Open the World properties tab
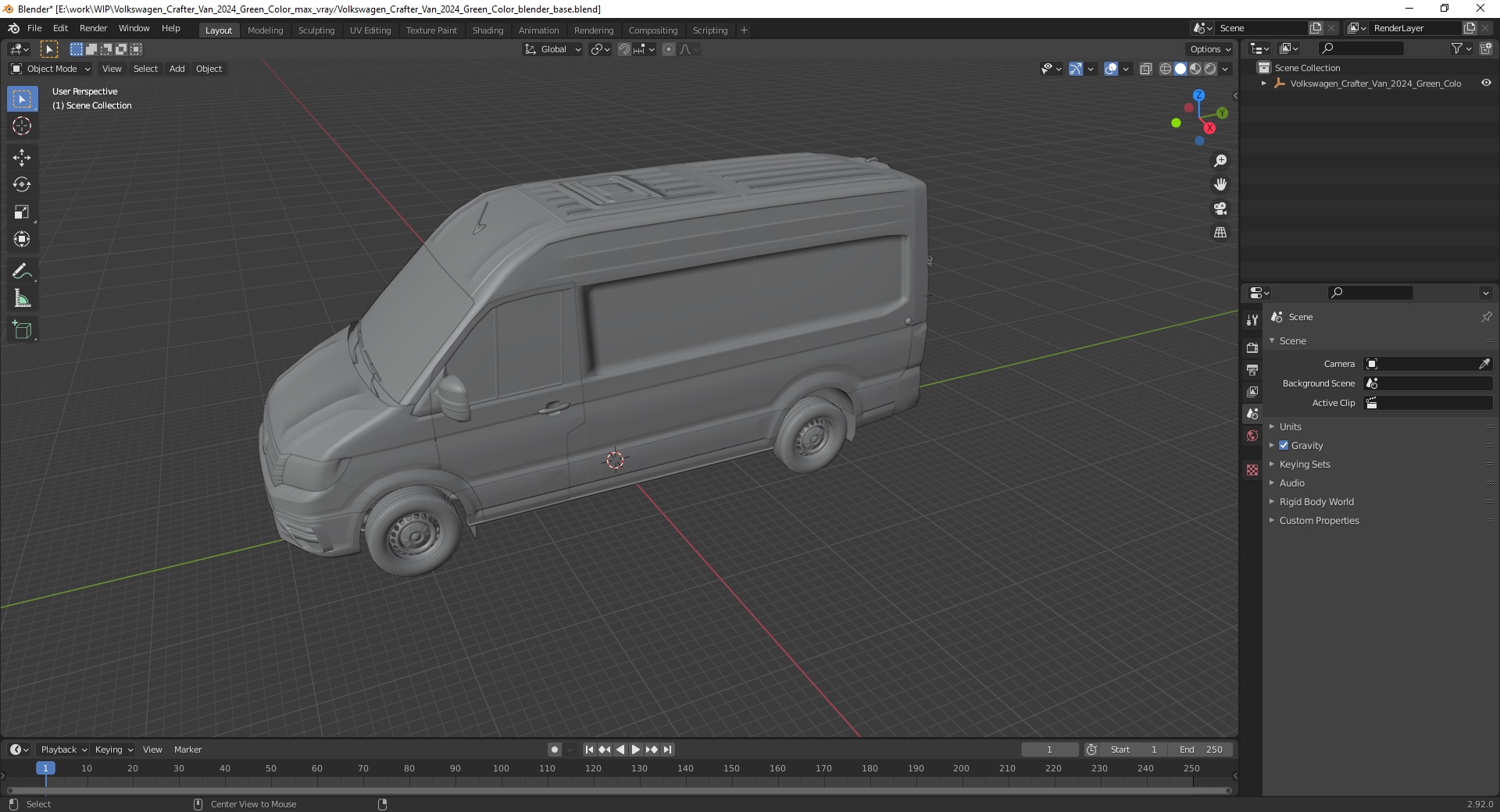1500x812 pixels. 1252,436
